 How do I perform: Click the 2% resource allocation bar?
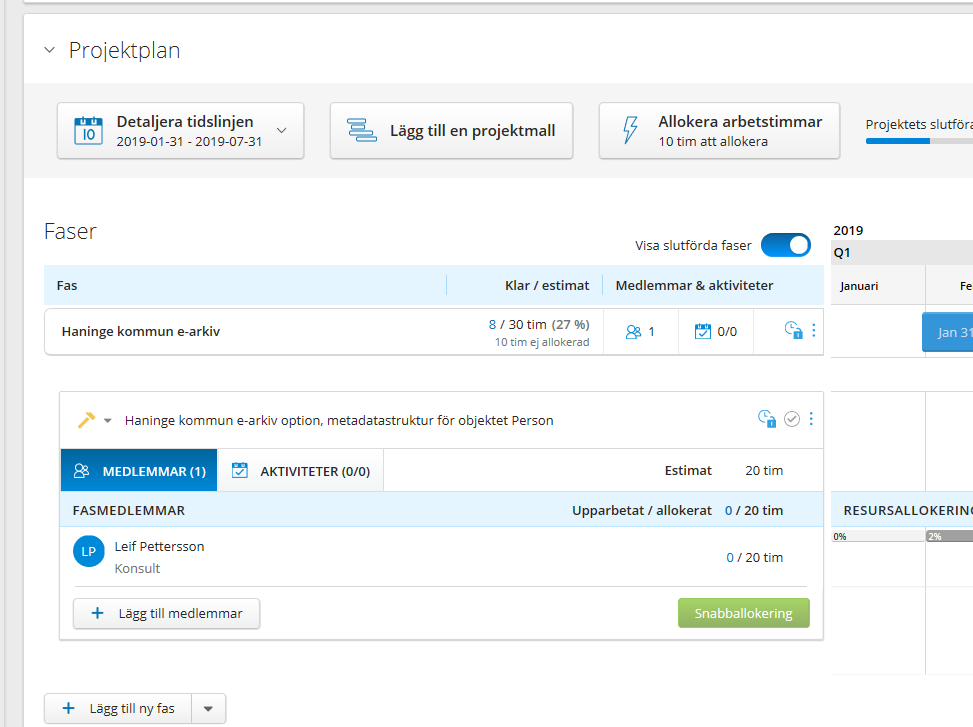point(949,537)
